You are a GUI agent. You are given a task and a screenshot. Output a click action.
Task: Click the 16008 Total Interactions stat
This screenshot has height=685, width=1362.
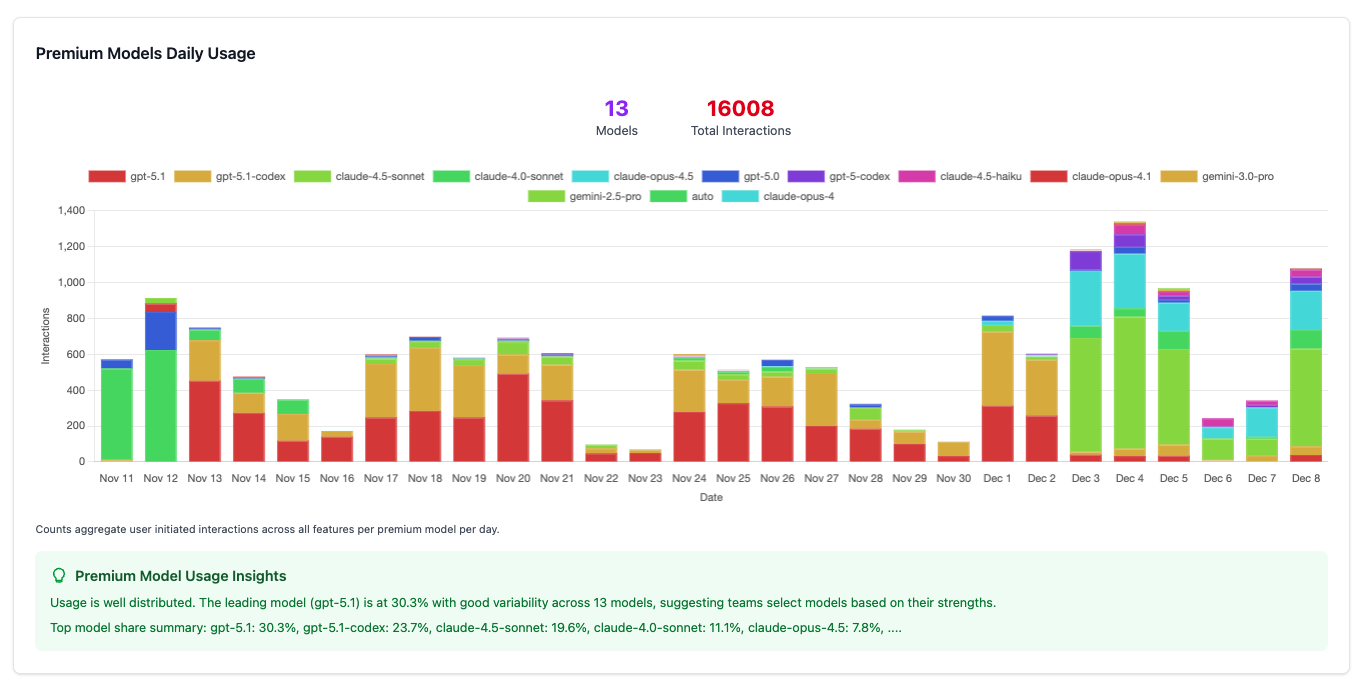tap(740, 108)
